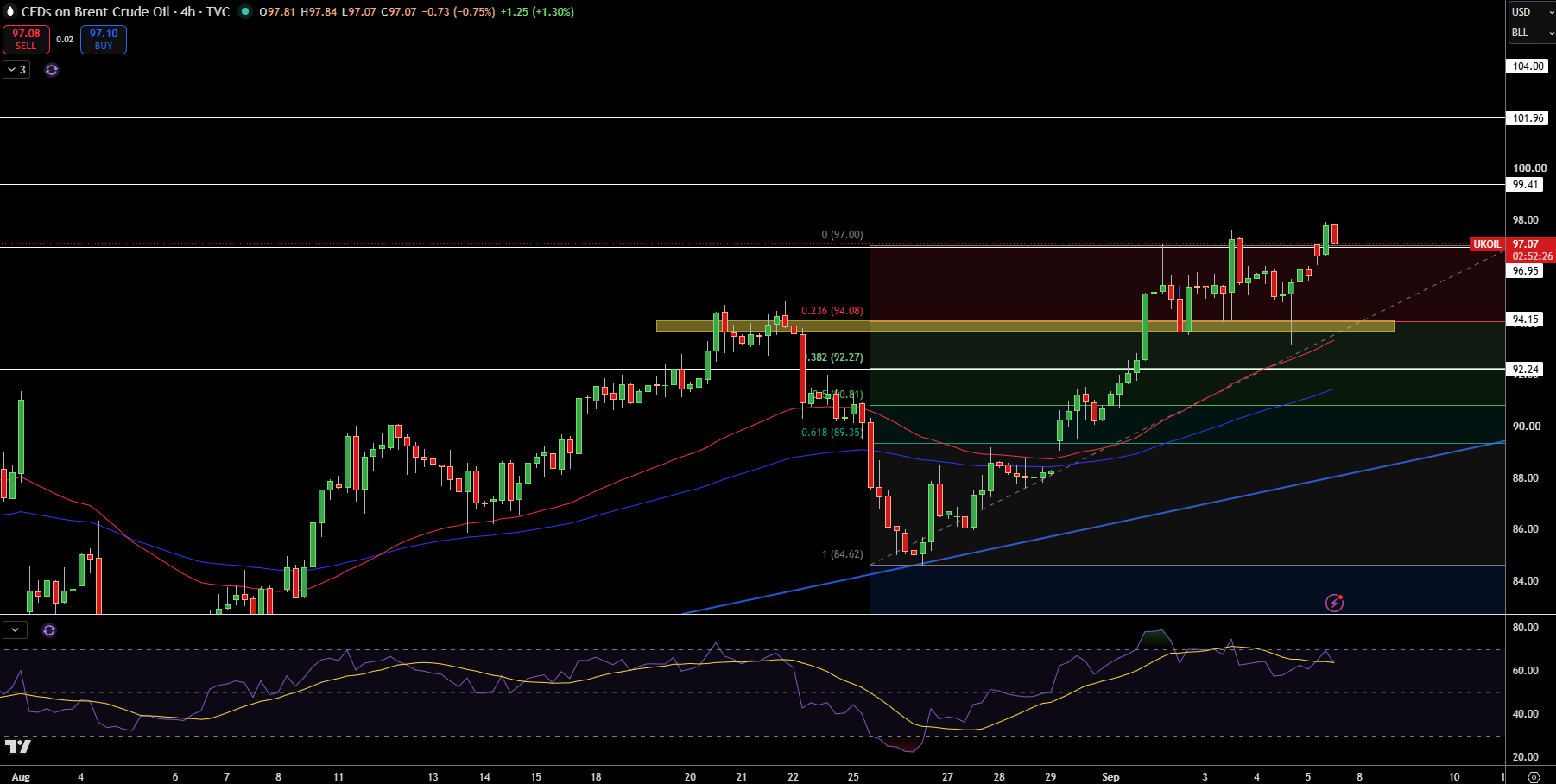Click the 92.24 price level label
Screen dimensions: 1556x784
[1526, 370]
